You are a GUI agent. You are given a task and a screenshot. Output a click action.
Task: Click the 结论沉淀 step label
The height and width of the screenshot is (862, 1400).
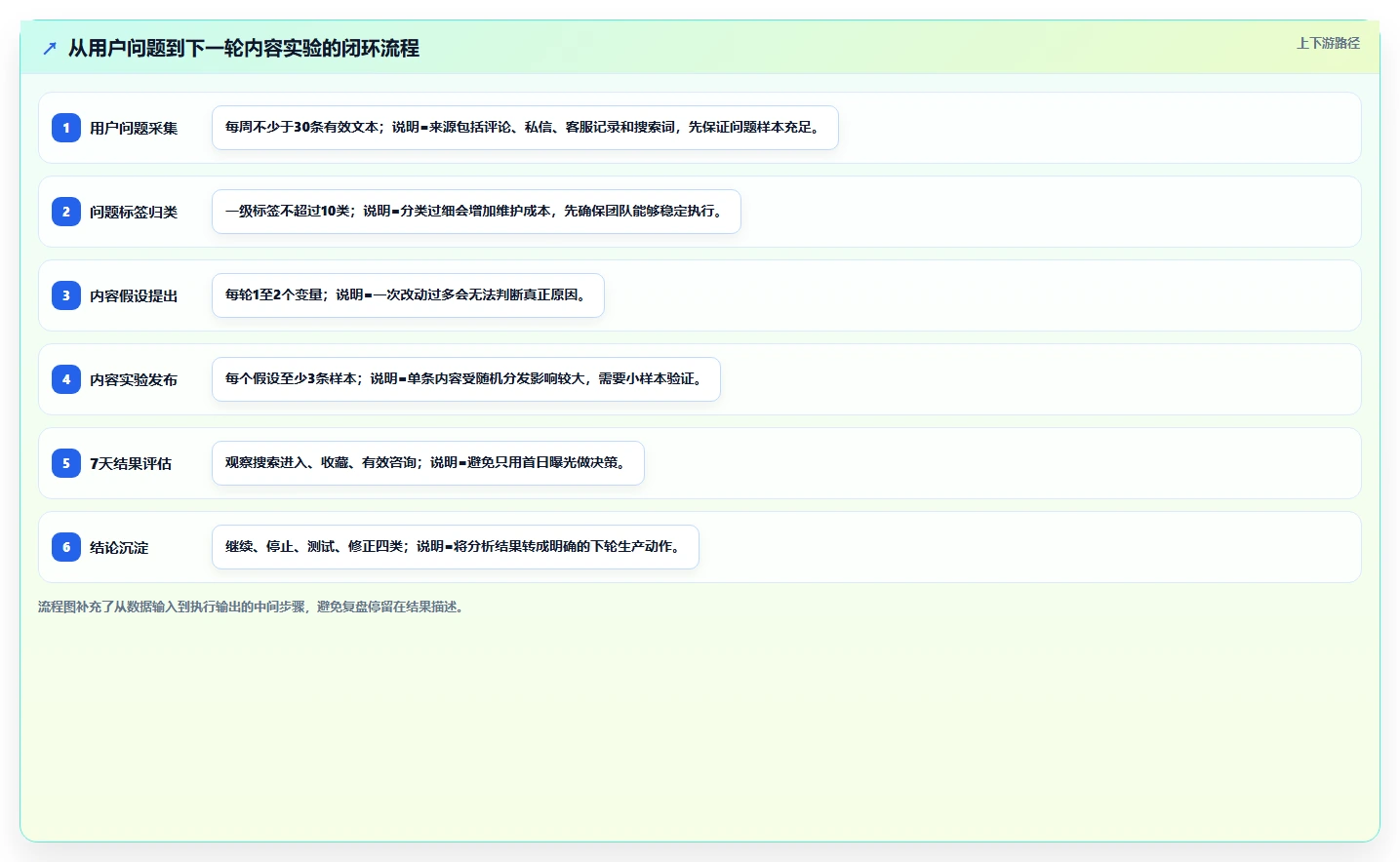[119, 547]
